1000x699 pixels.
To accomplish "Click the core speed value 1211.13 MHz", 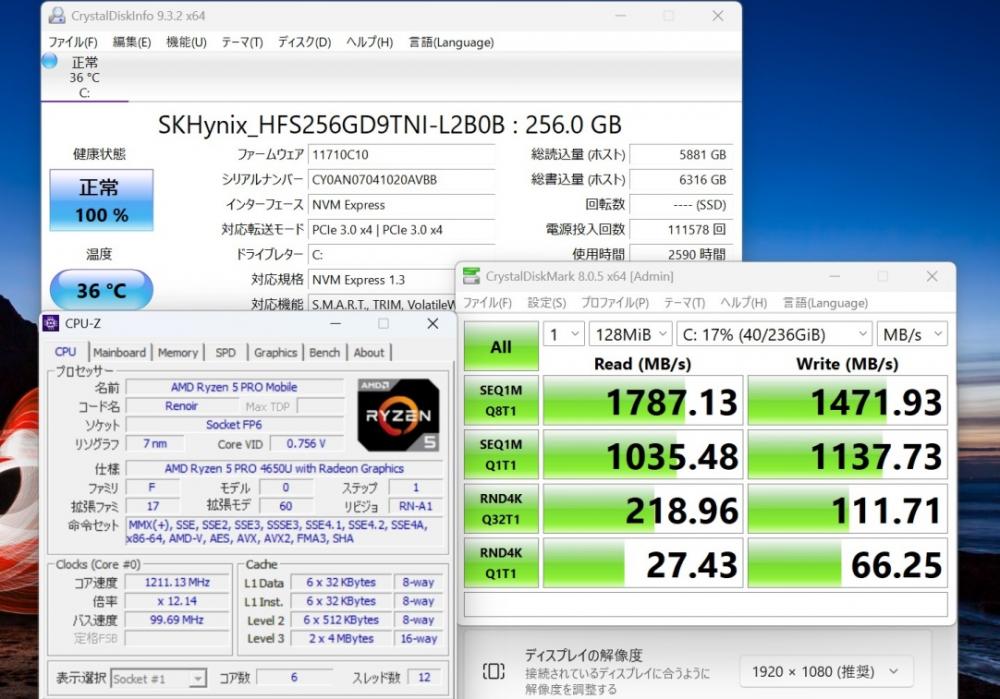I will point(177,582).
